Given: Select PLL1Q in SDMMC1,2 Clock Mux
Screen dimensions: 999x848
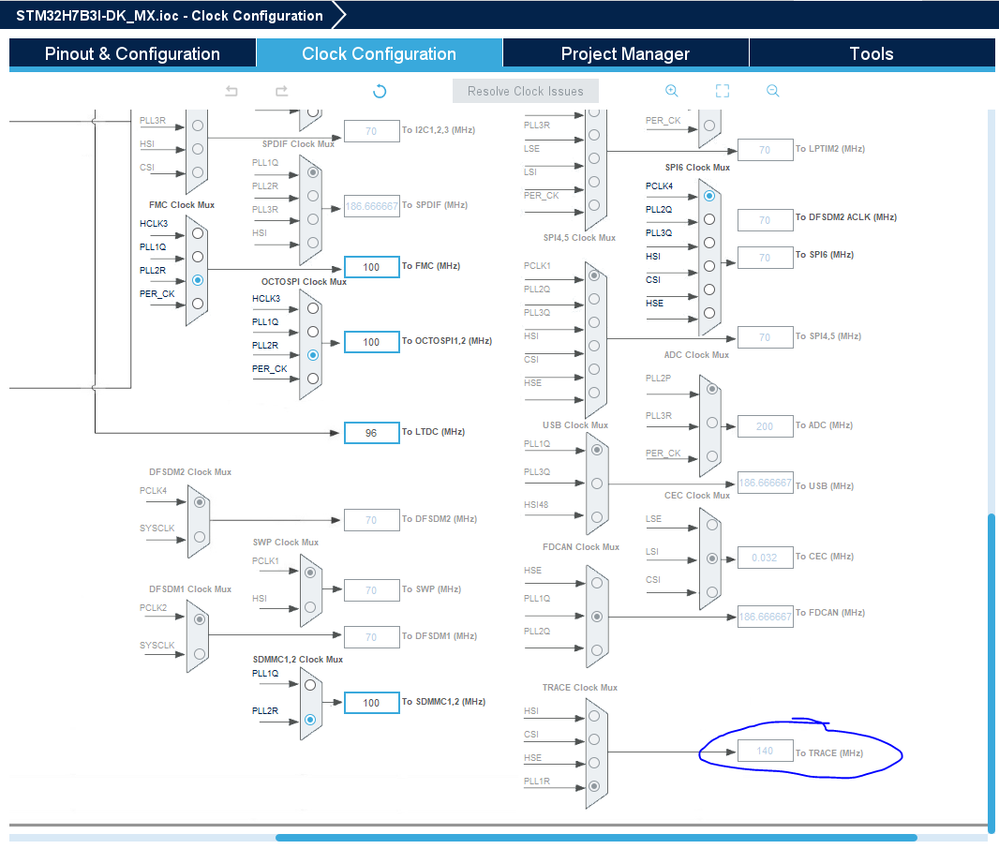Looking at the screenshot, I should (x=310, y=685).
